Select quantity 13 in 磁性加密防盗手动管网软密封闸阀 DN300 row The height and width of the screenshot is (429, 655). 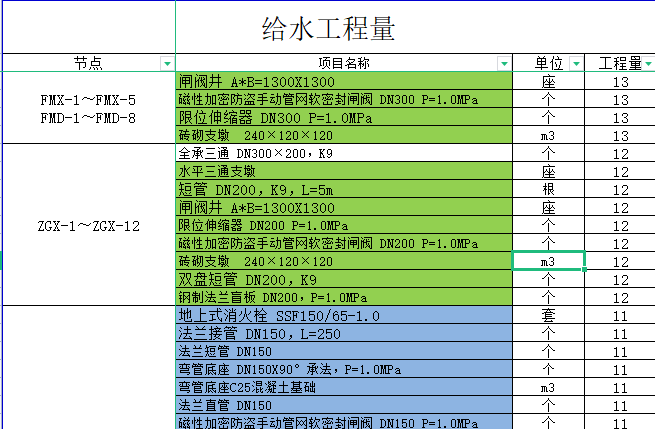click(620, 99)
